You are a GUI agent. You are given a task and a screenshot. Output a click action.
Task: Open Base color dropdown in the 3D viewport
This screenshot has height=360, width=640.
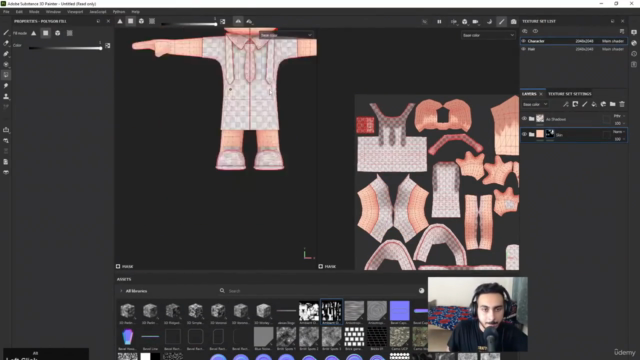(x=286, y=35)
